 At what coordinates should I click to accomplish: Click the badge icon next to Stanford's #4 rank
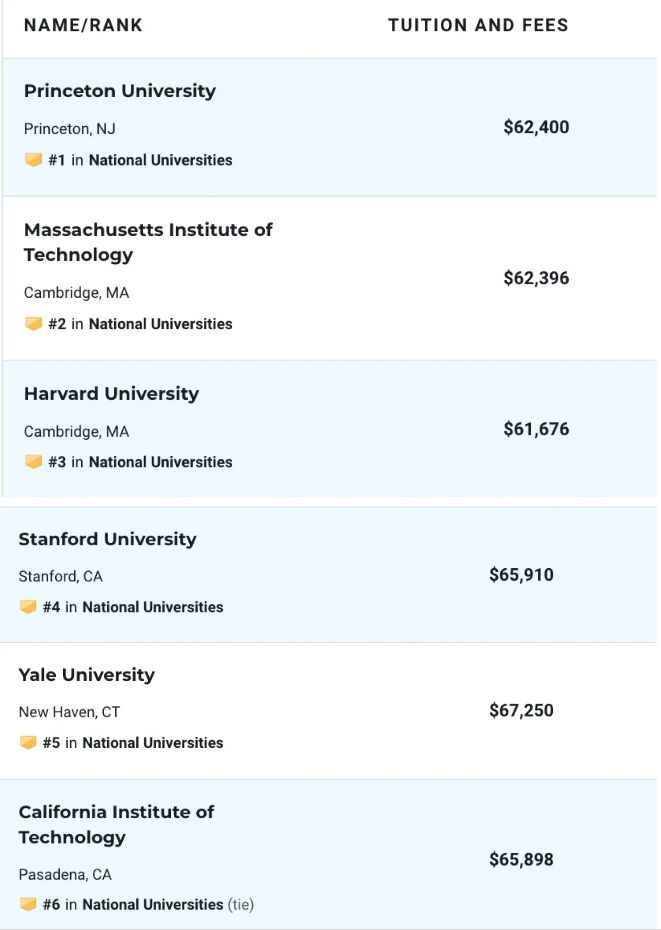(28, 607)
